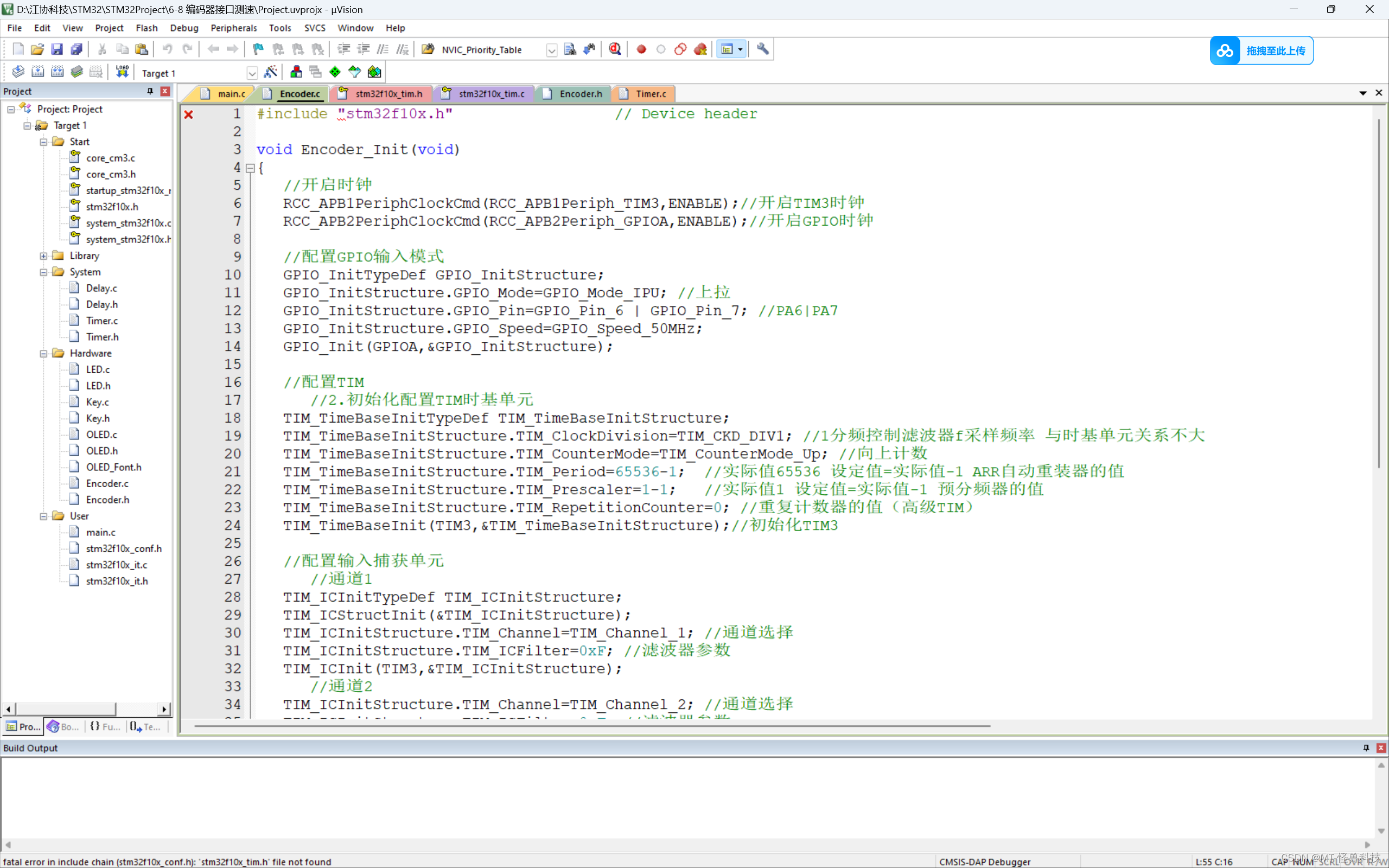Open the NVIC_Priority_Table find dropdown

(551, 50)
